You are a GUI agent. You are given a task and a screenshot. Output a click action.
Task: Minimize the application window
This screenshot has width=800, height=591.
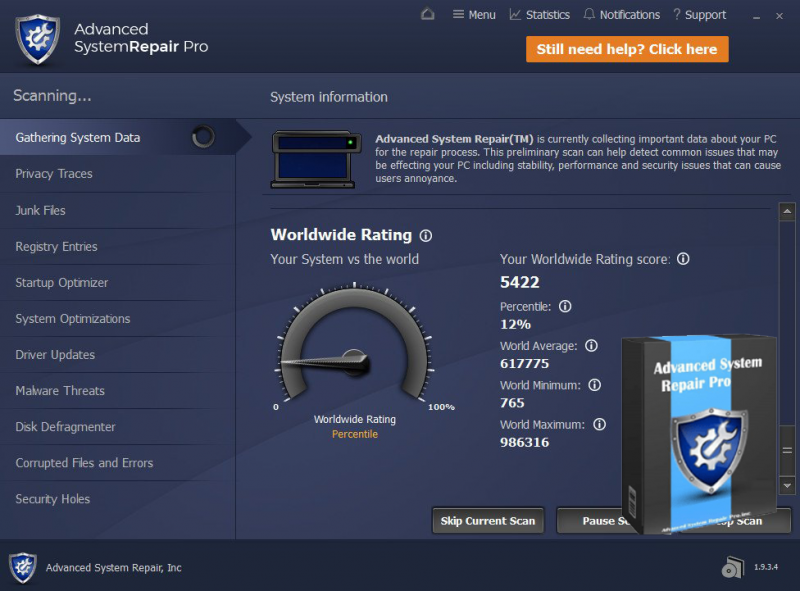[x=757, y=17]
